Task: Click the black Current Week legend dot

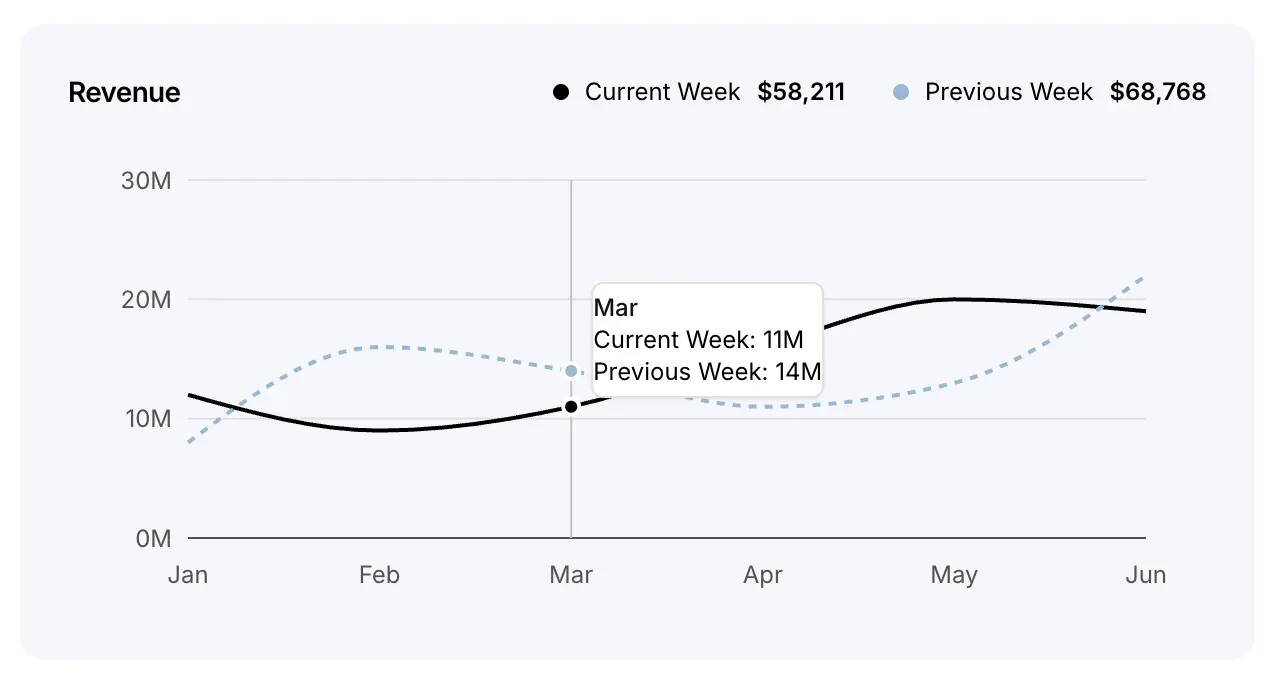Action: pos(561,92)
